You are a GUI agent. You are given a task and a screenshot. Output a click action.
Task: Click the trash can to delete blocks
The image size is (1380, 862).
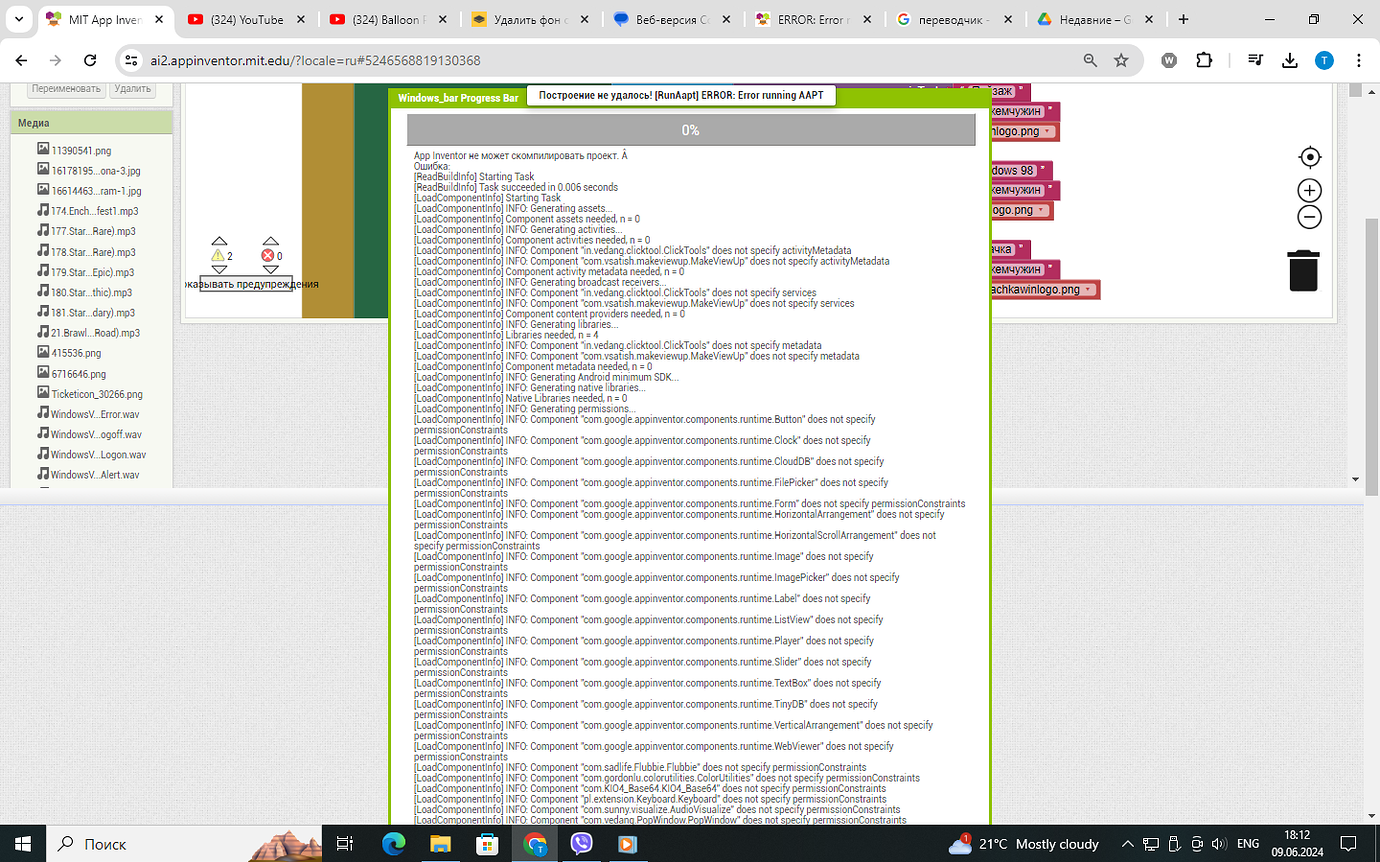point(1305,270)
